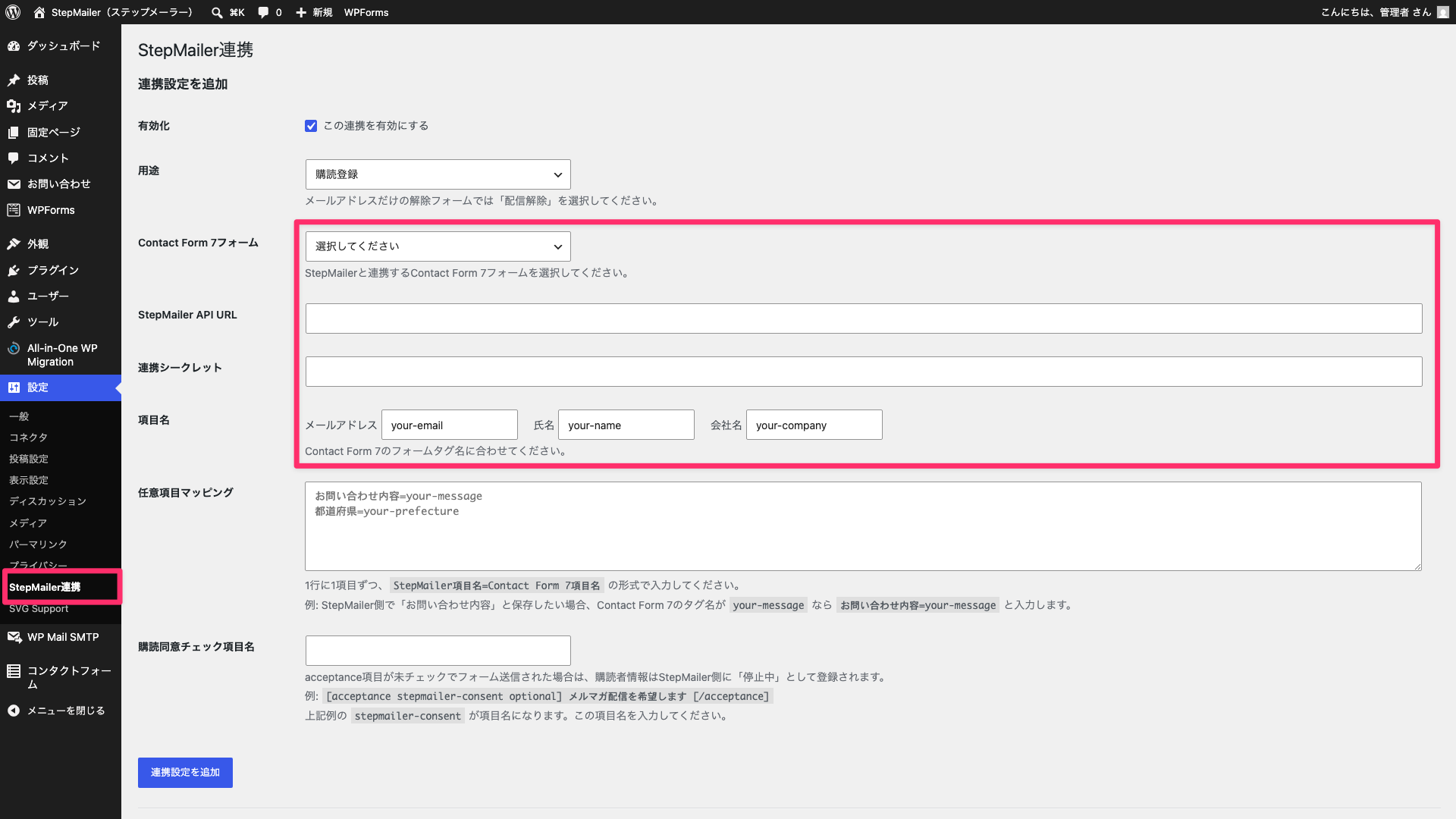This screenshot has height=819, width=1456.
Task: Click the 投稿 pin icon
Action: 14,80
